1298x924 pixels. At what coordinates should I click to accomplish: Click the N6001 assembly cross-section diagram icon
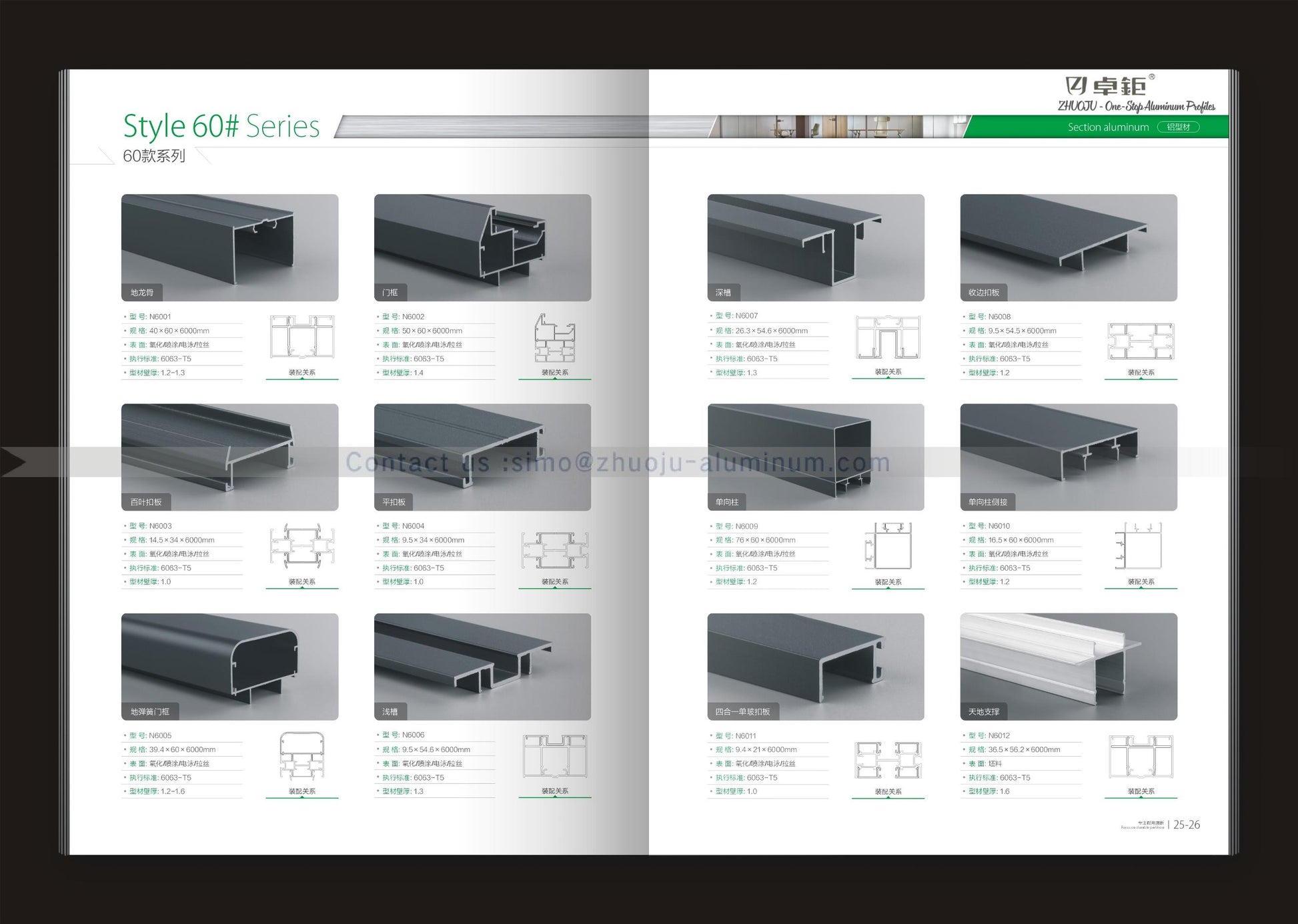[301, 337]
